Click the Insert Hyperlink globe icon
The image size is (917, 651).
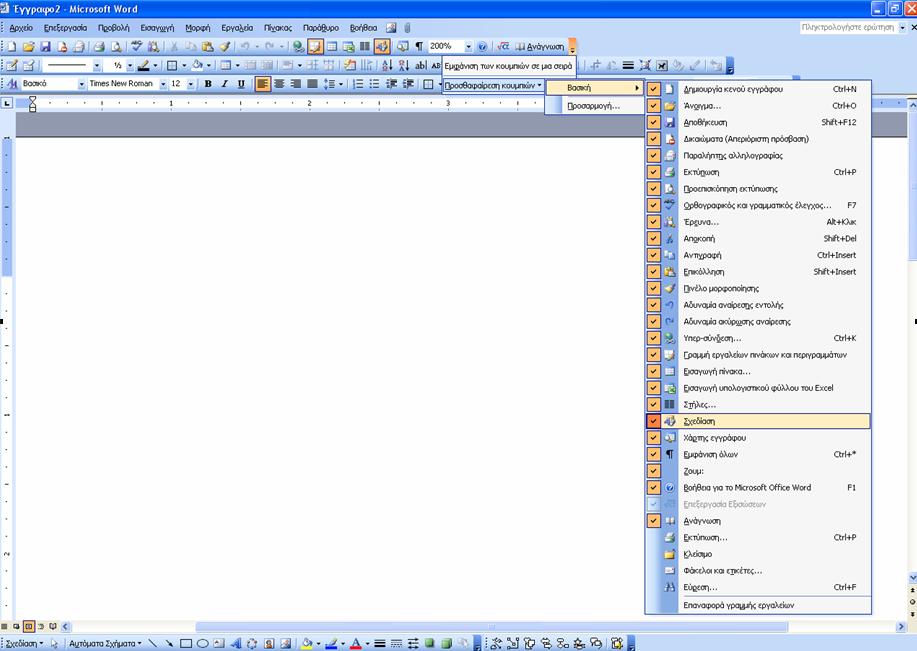299,46
